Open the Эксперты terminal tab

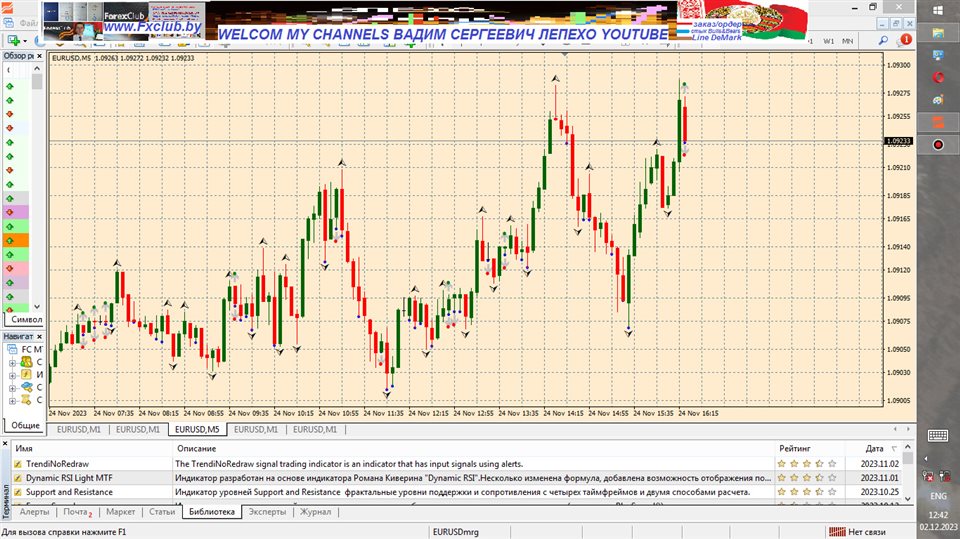click(267, 511)
